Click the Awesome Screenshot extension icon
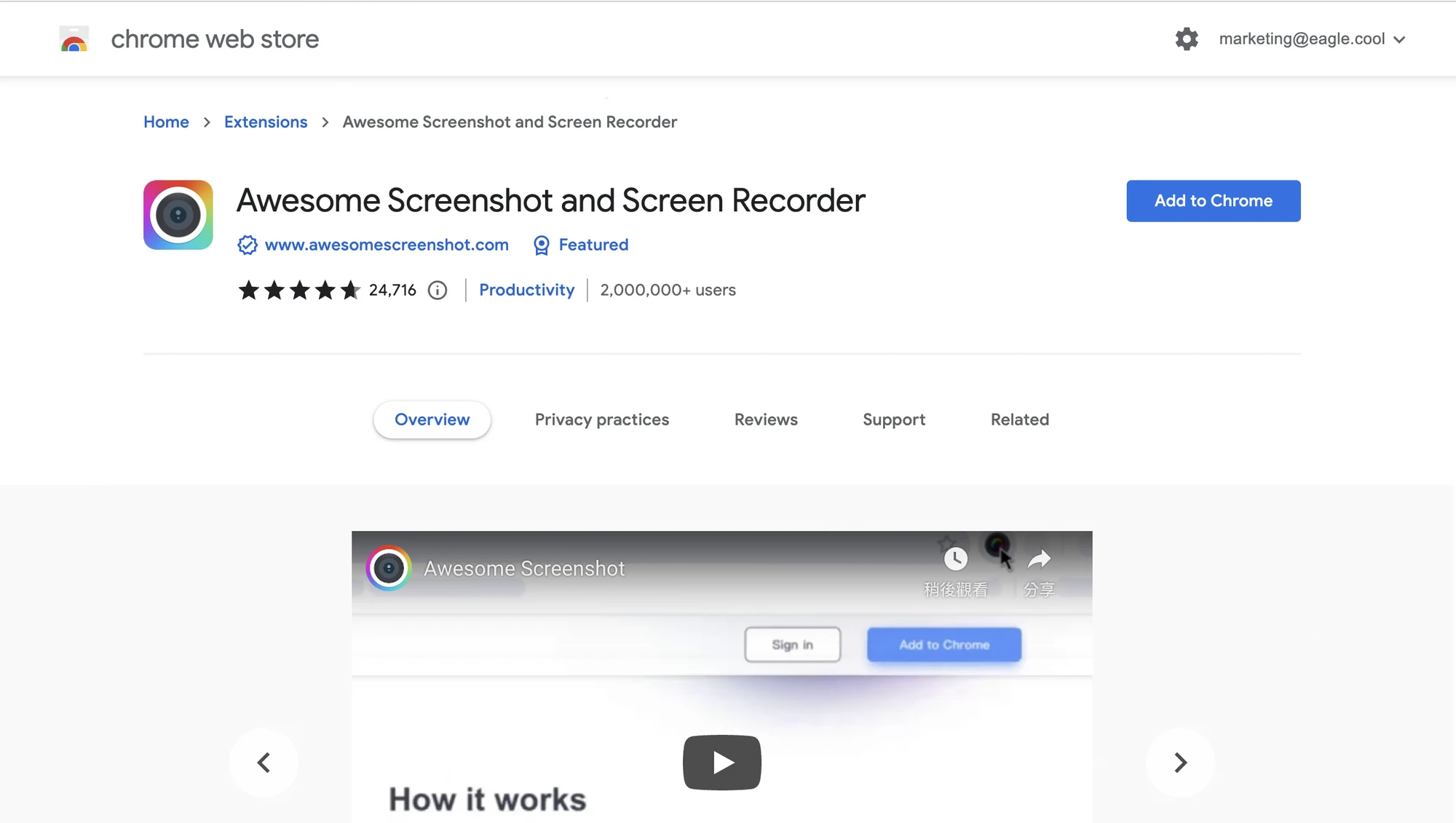This screenshot has height=823, width=1456. (178, 215)
